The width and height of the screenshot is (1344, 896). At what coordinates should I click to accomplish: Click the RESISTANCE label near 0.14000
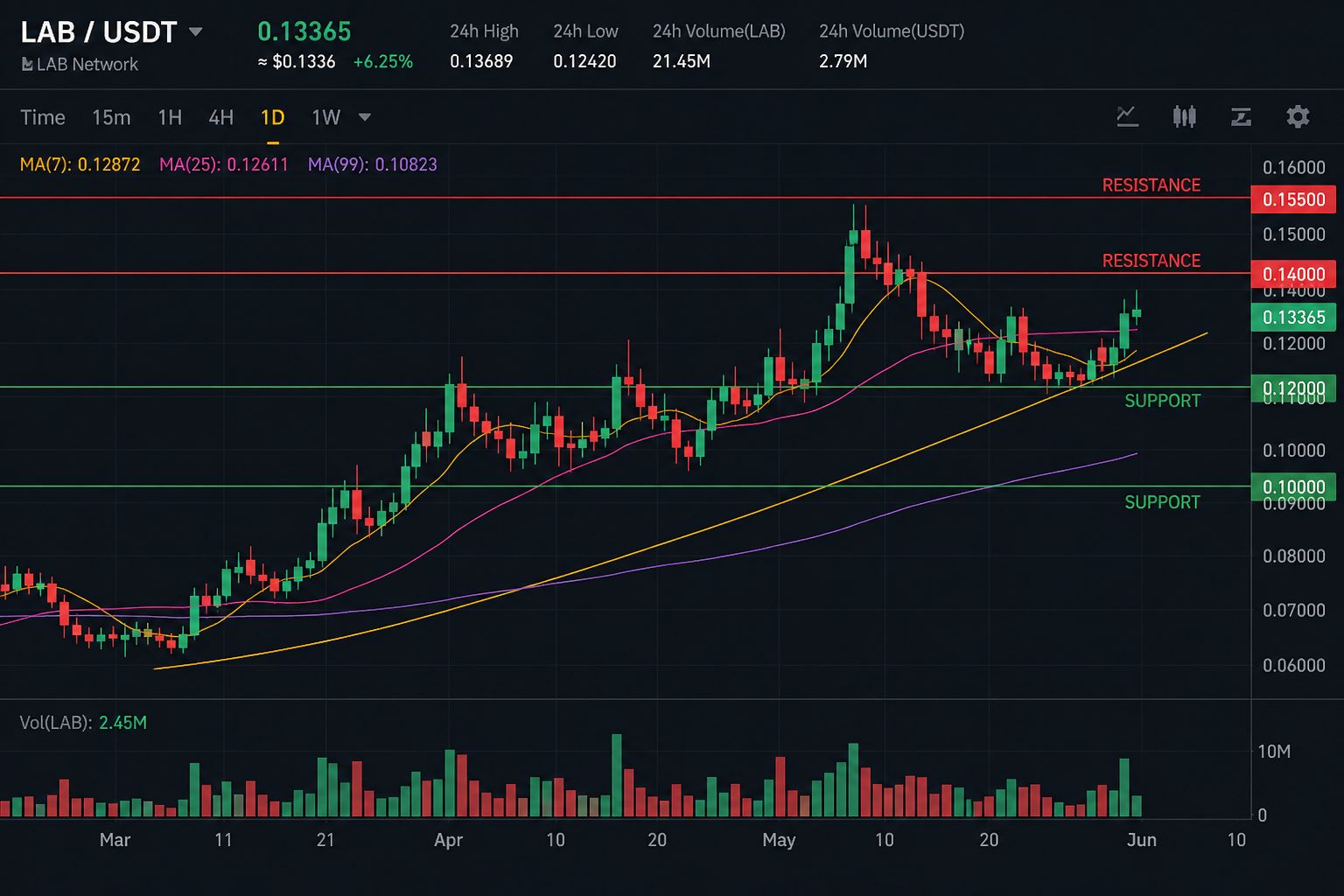(x=1151, y=261)
